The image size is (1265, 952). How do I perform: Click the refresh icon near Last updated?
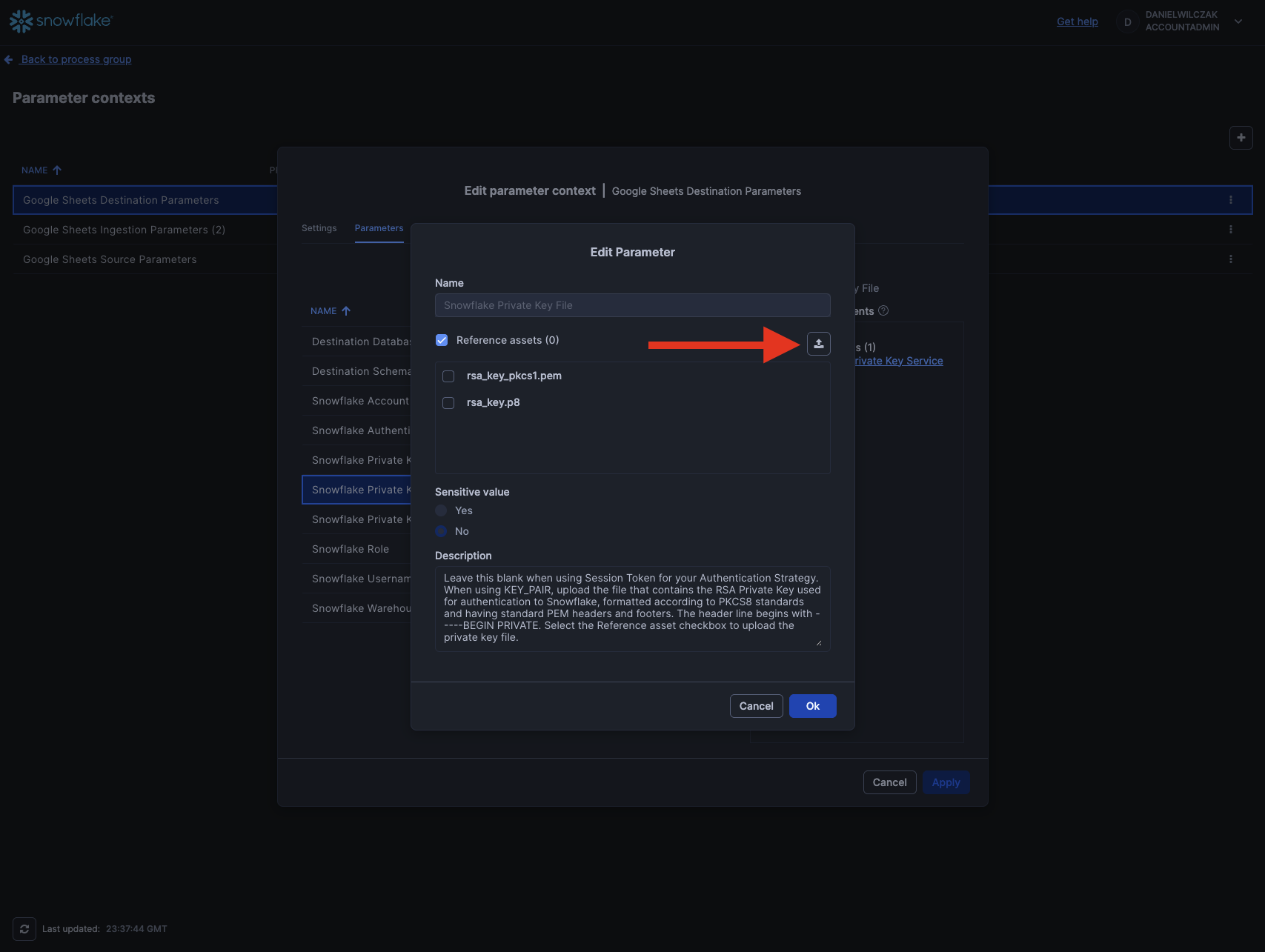24,929
